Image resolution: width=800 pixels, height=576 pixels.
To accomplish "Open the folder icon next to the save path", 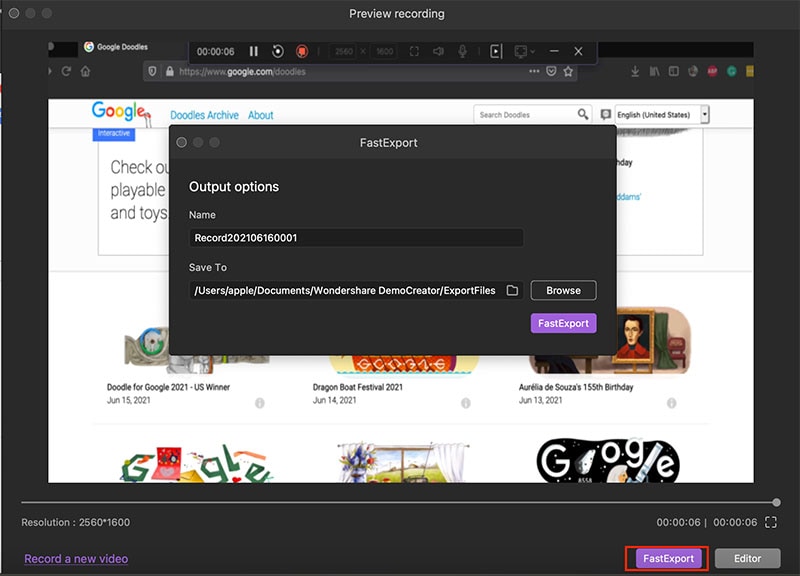I will pyautogui.click(x=512, y=290).
